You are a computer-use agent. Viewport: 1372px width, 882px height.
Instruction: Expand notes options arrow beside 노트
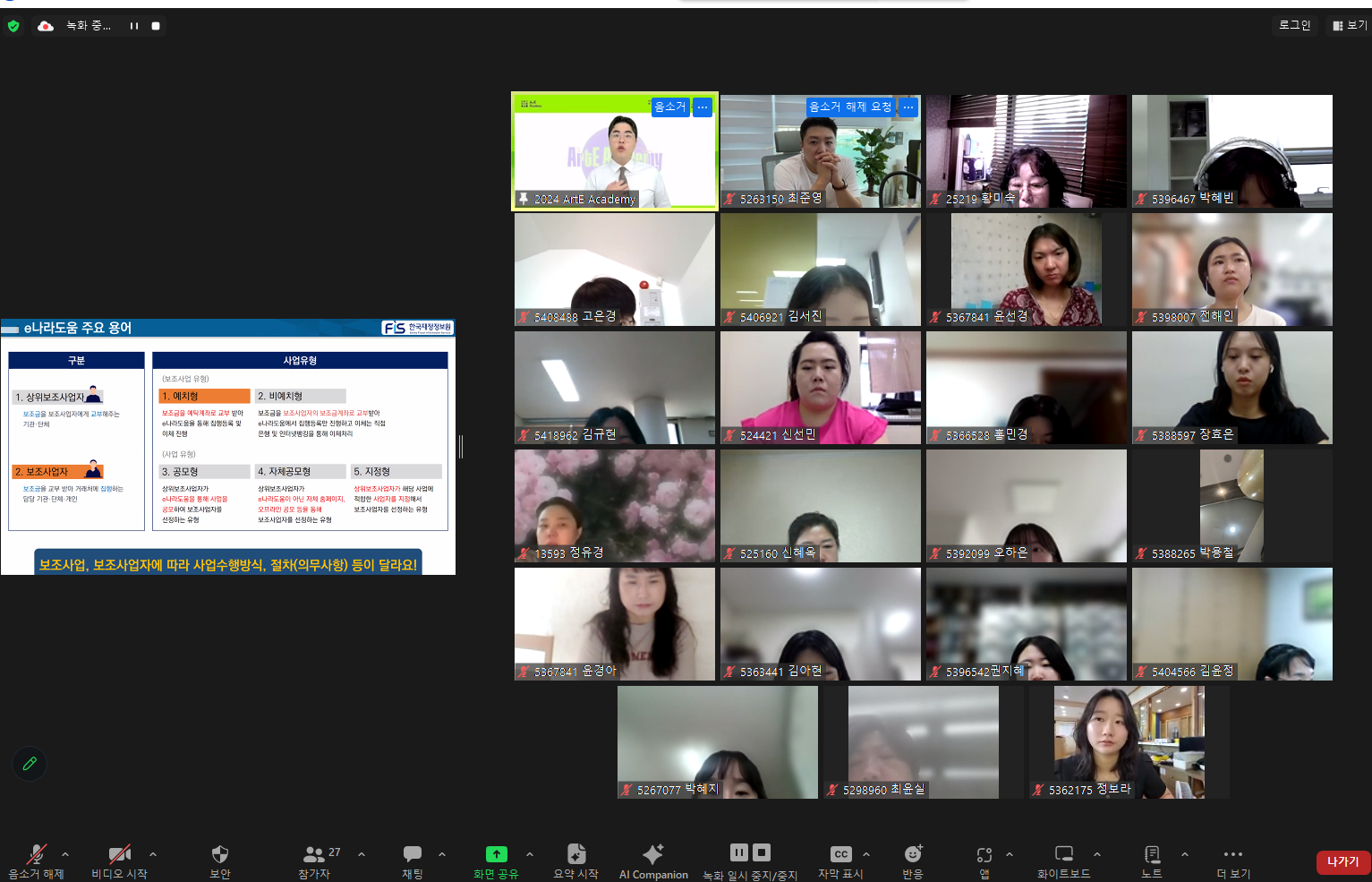(1185, 854)
